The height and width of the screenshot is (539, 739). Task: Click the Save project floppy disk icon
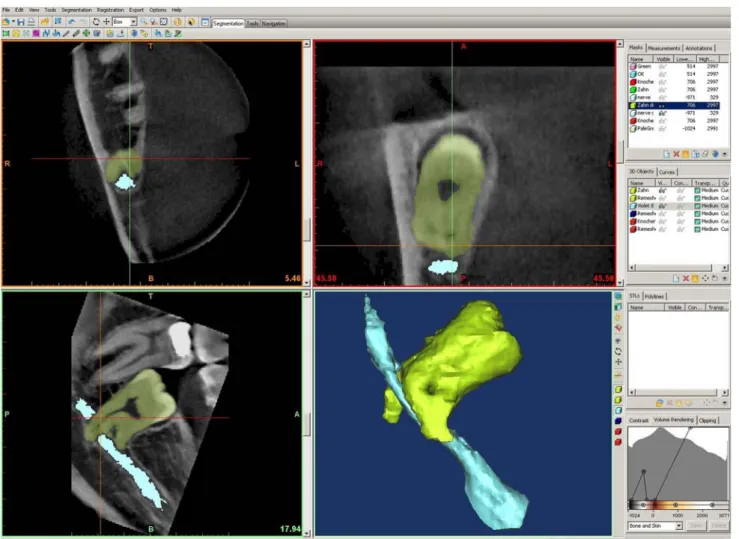tap(21, 22)
